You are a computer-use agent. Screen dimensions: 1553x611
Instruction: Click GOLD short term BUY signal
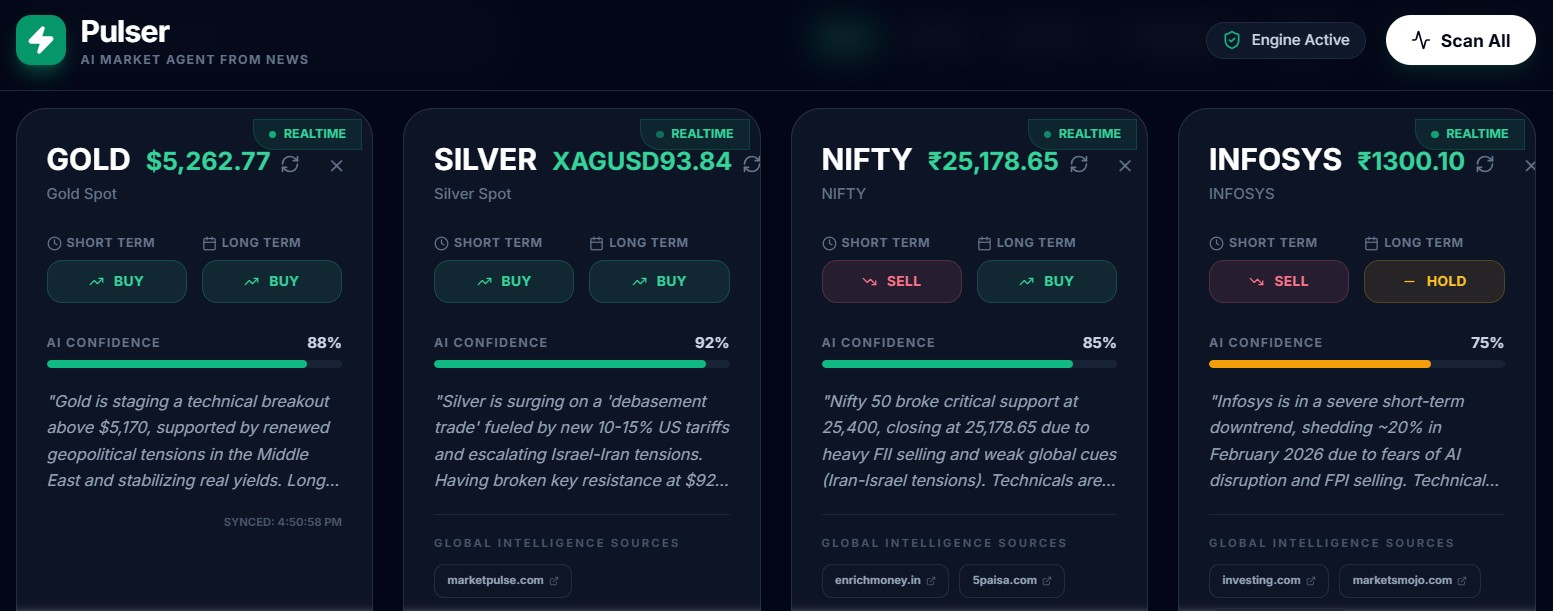point(117,281)
